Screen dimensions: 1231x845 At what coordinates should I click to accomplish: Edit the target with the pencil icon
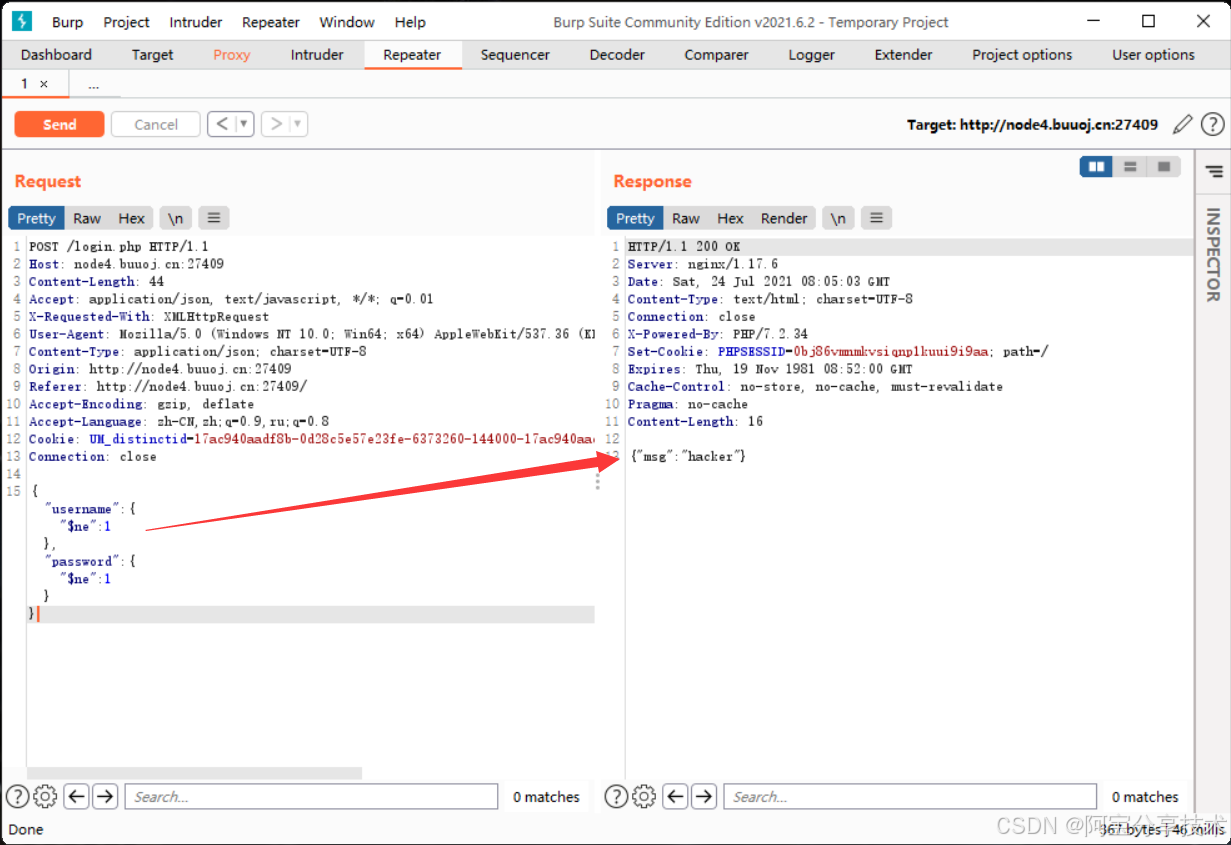coord(1183,124)
